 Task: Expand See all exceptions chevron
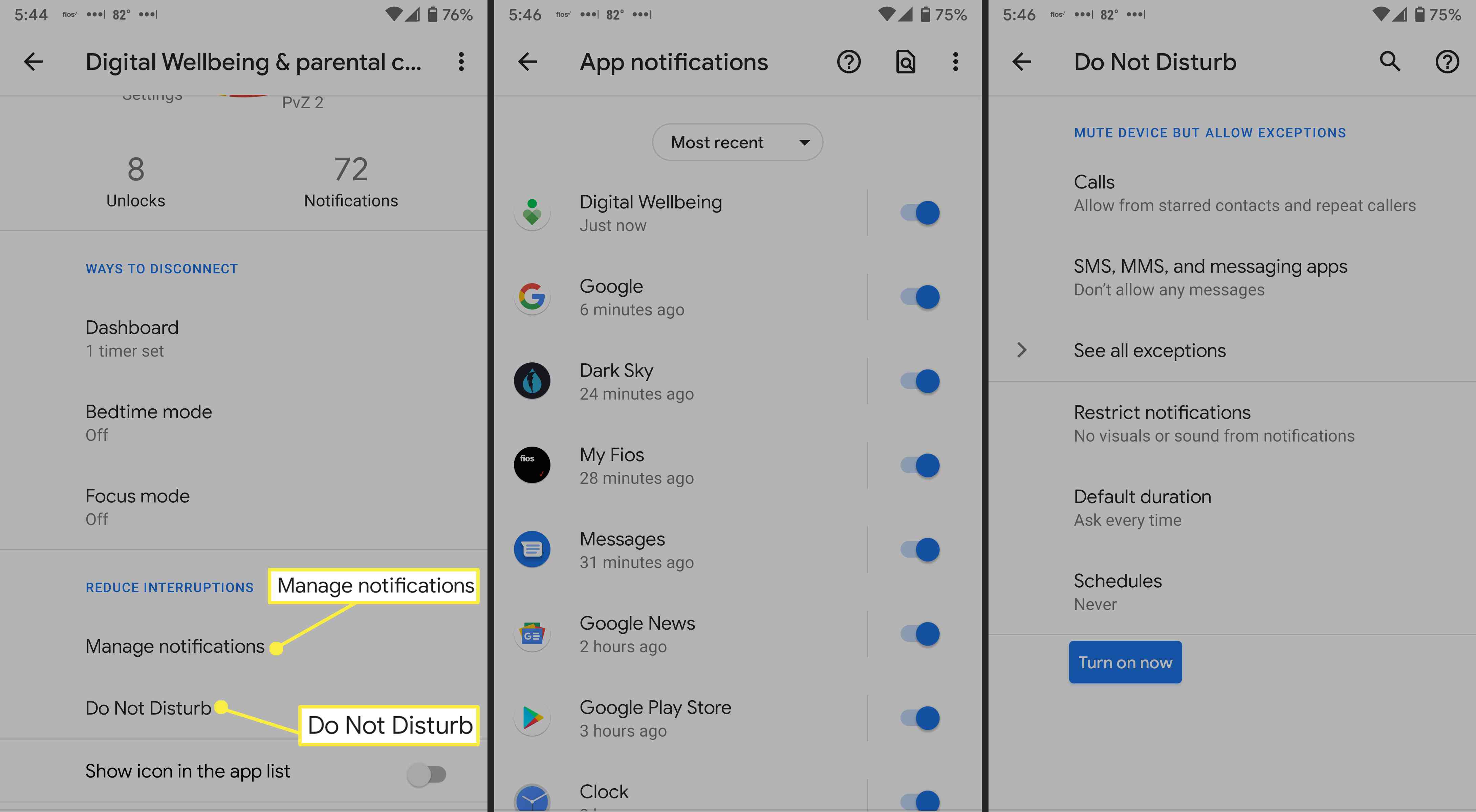click(1021, 350)
